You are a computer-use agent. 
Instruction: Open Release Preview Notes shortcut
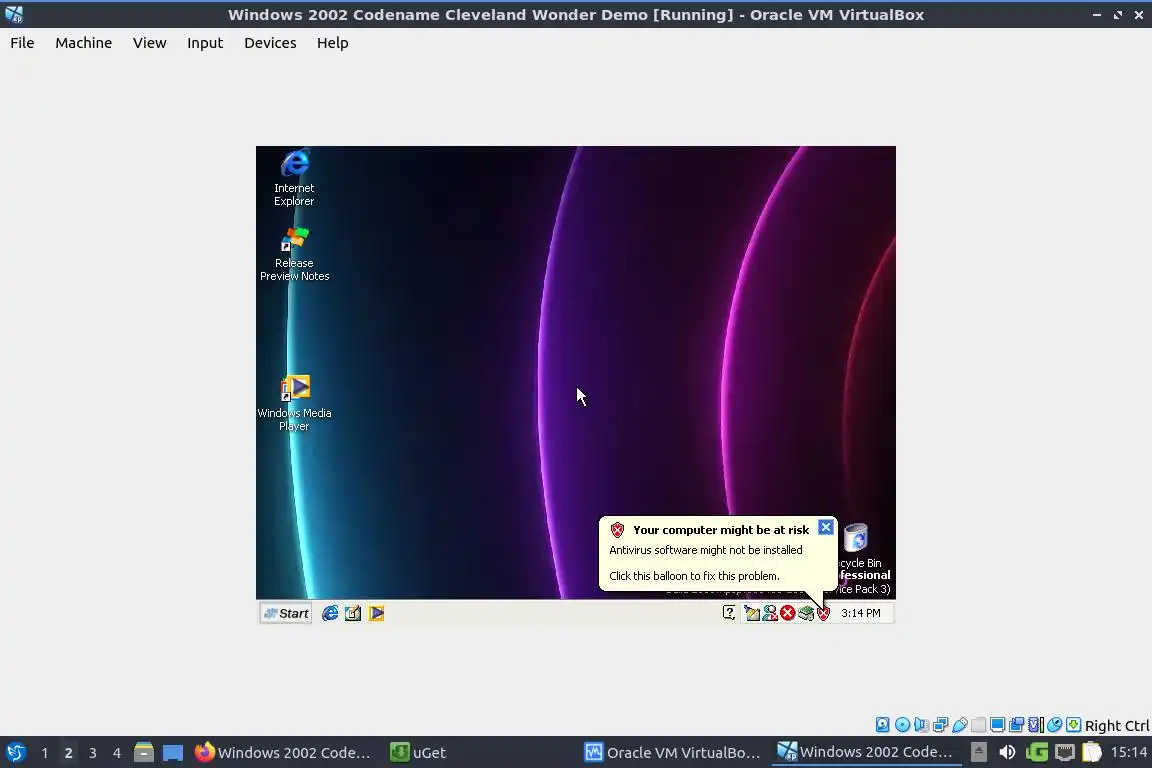tap(294, 254)
